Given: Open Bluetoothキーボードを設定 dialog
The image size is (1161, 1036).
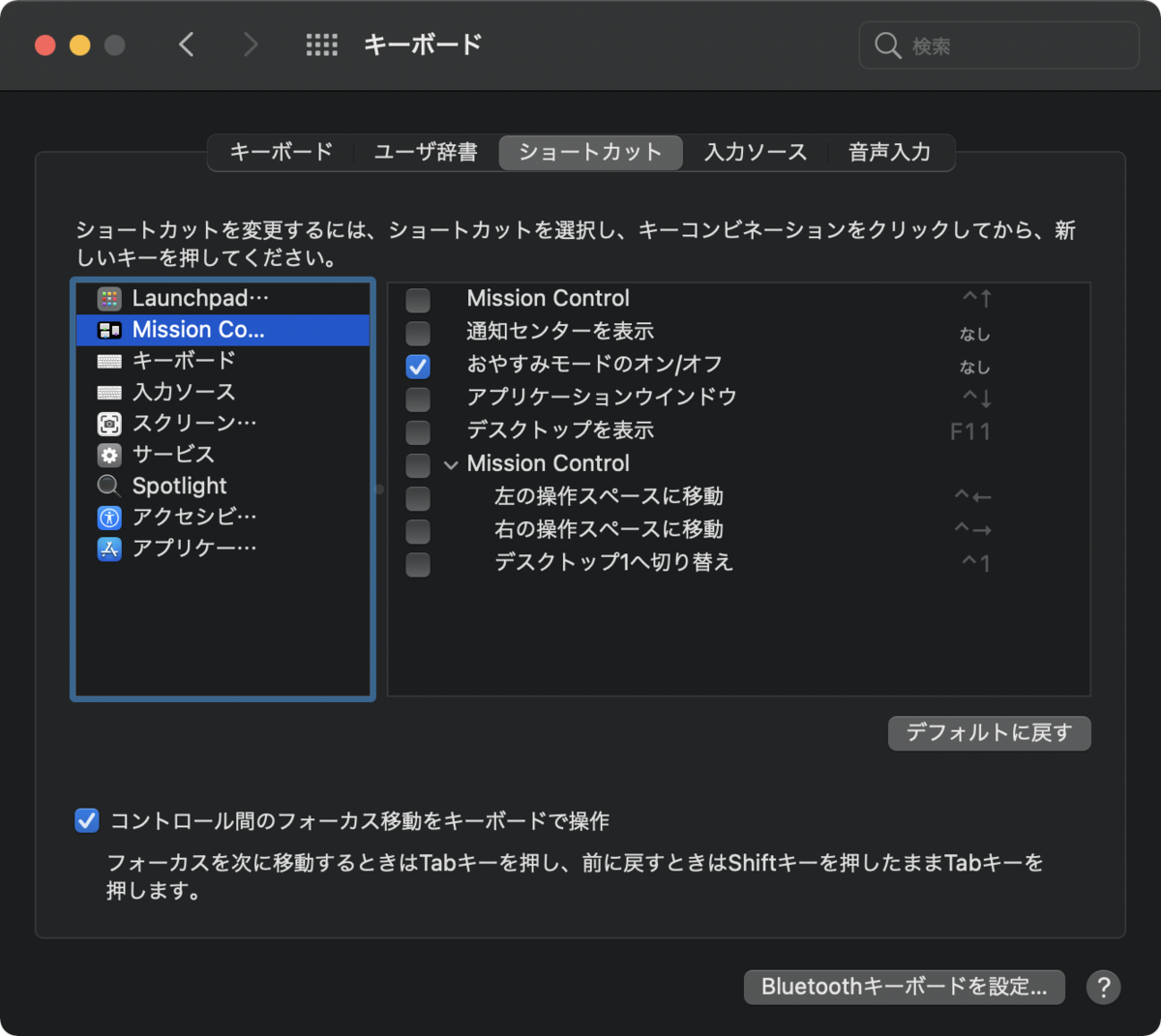Looking at the screenshot, I should coord(903,987).
